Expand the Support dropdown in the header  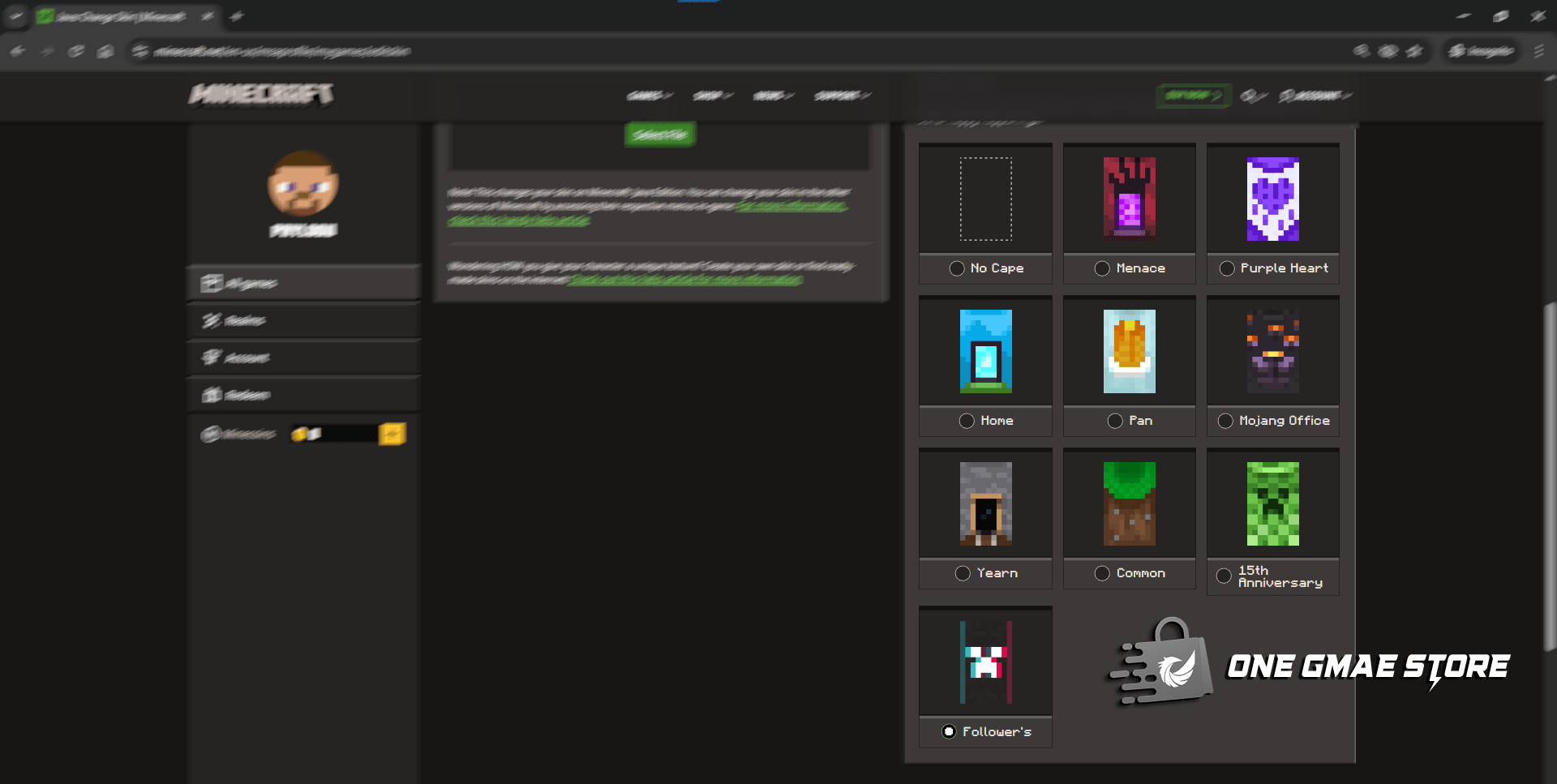point(842,96)
